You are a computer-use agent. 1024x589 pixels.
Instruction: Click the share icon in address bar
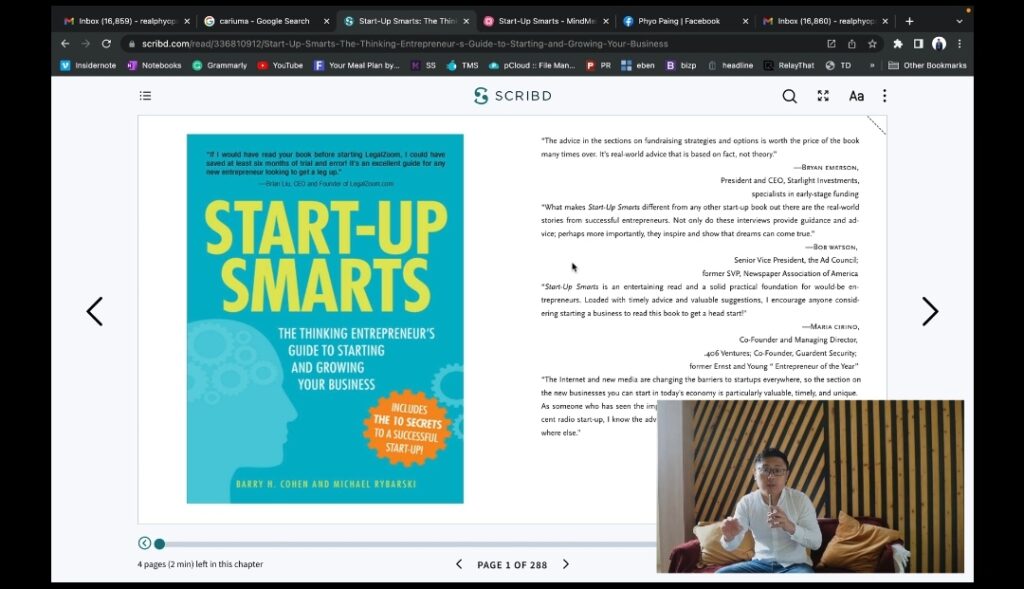852,44
